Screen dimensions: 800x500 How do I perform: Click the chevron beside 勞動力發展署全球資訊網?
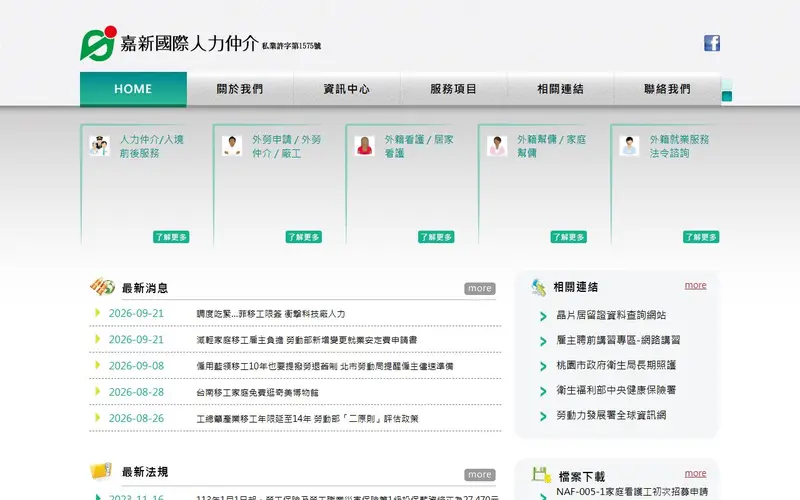coord(543,416)
